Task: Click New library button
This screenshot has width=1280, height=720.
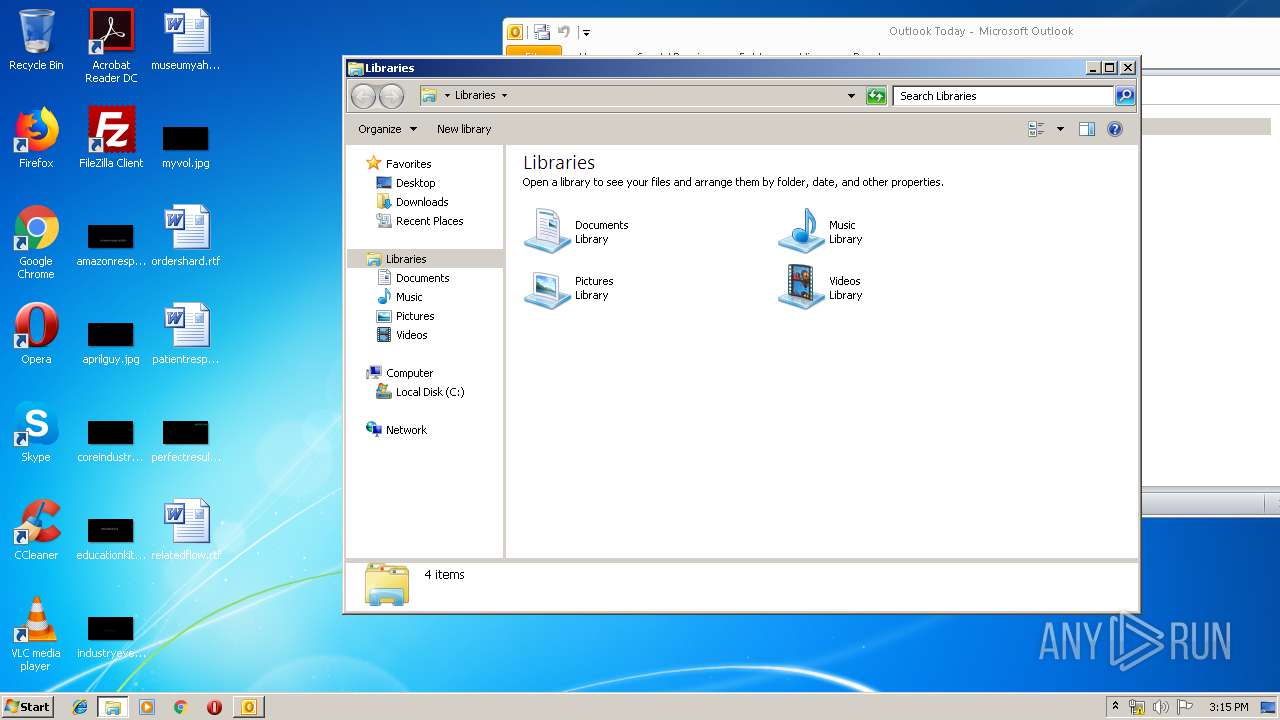Action: 464,129
